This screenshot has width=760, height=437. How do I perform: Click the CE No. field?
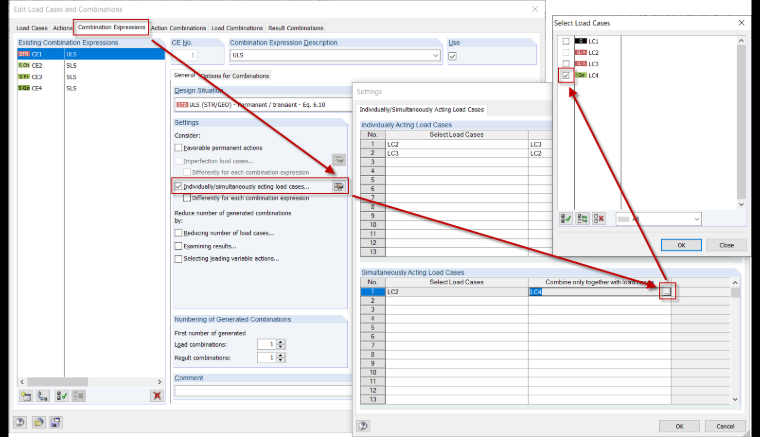[x=185, y=55]
